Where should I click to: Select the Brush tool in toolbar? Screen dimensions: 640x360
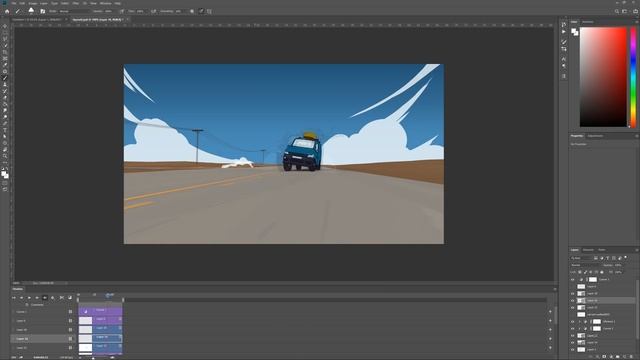[5, 78]
